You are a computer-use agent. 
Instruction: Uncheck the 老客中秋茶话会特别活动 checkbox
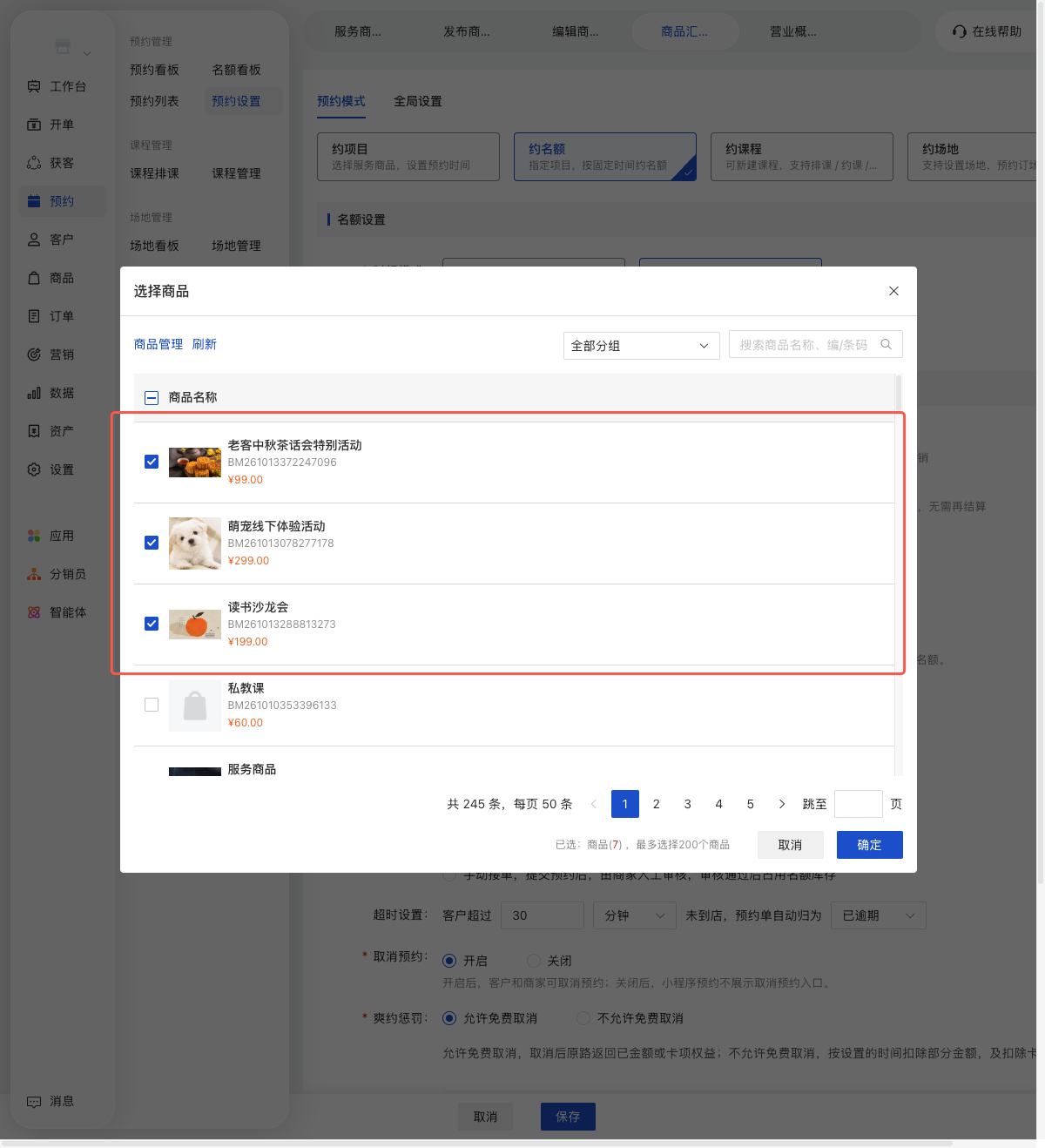[x=152, y=462]
